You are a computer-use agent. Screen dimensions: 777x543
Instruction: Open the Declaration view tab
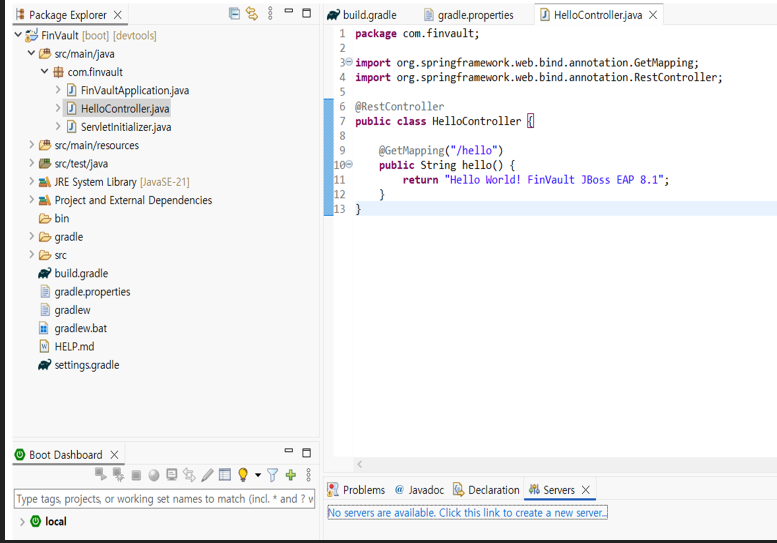pos(487,489)
